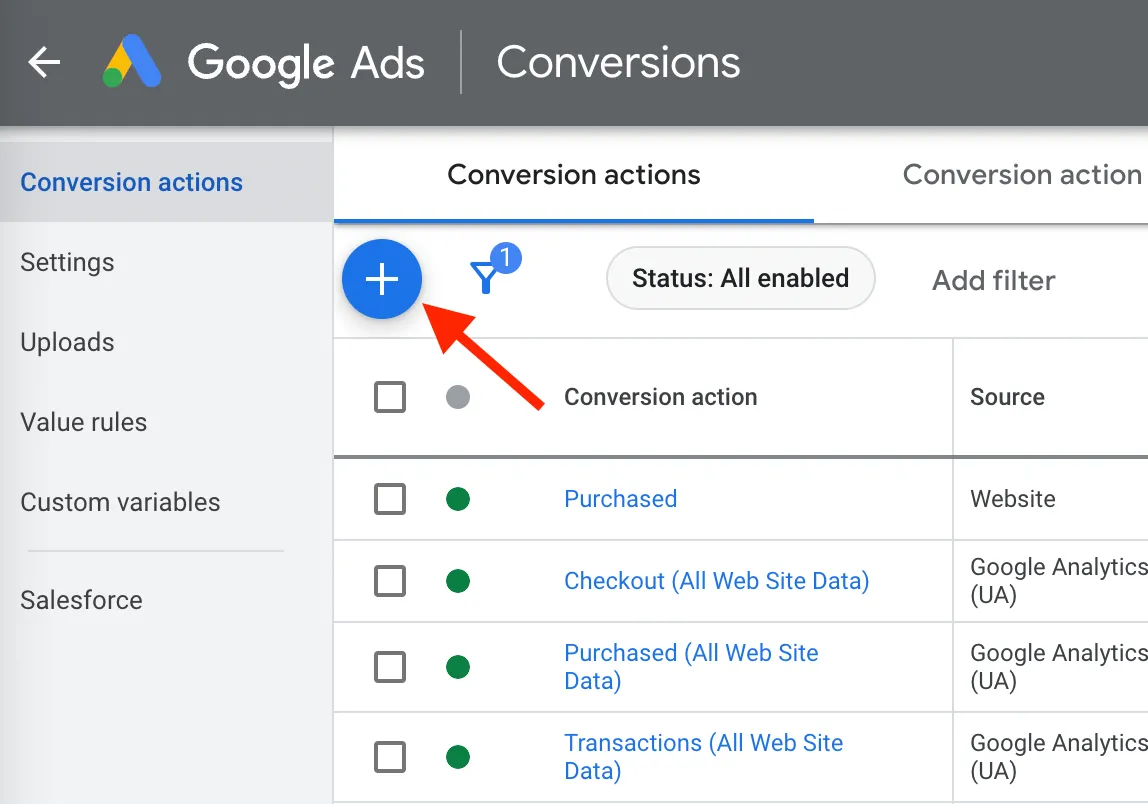Viewport: 1148px width, 804px height.
Task: Click green dot for Purchased (All Web Site Data)
Action: click(x=458, y=667)
